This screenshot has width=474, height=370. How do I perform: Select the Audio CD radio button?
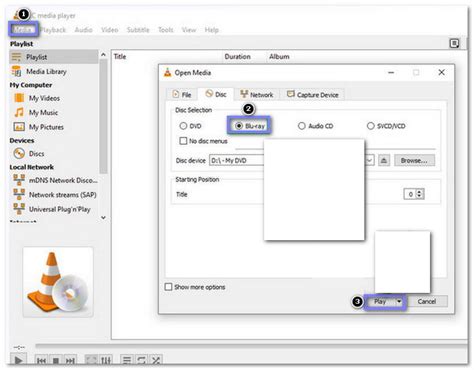pos(302,126)
